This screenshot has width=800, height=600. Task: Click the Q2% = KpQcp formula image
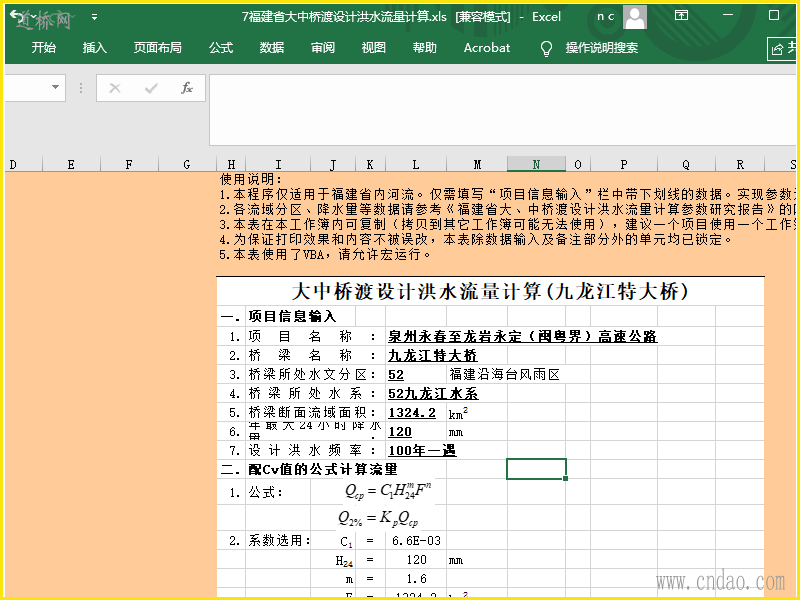click(x=378, y=519)
